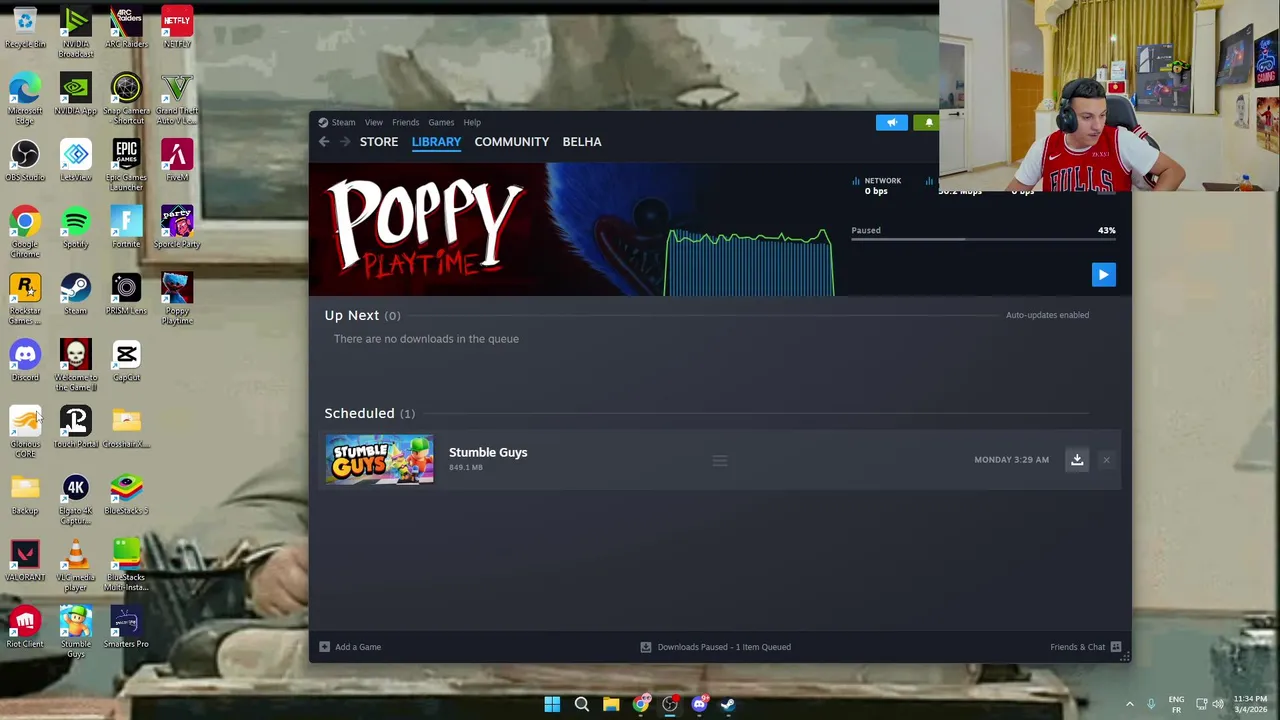
Task: Open the Steam menu
Action: [x=343, y=122]
